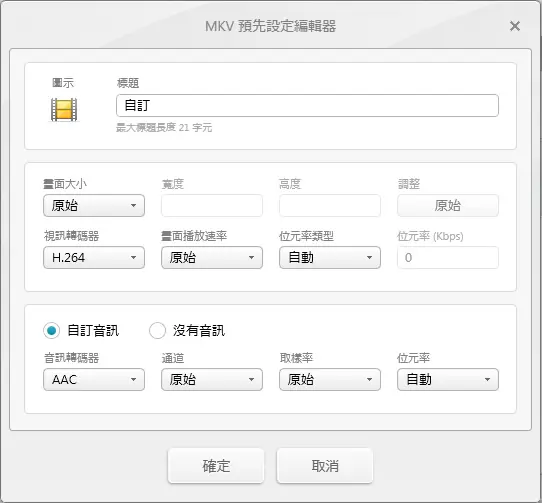Click the film strip preset icon
This screenshot has height=503, width=542.
coord(64,110)
